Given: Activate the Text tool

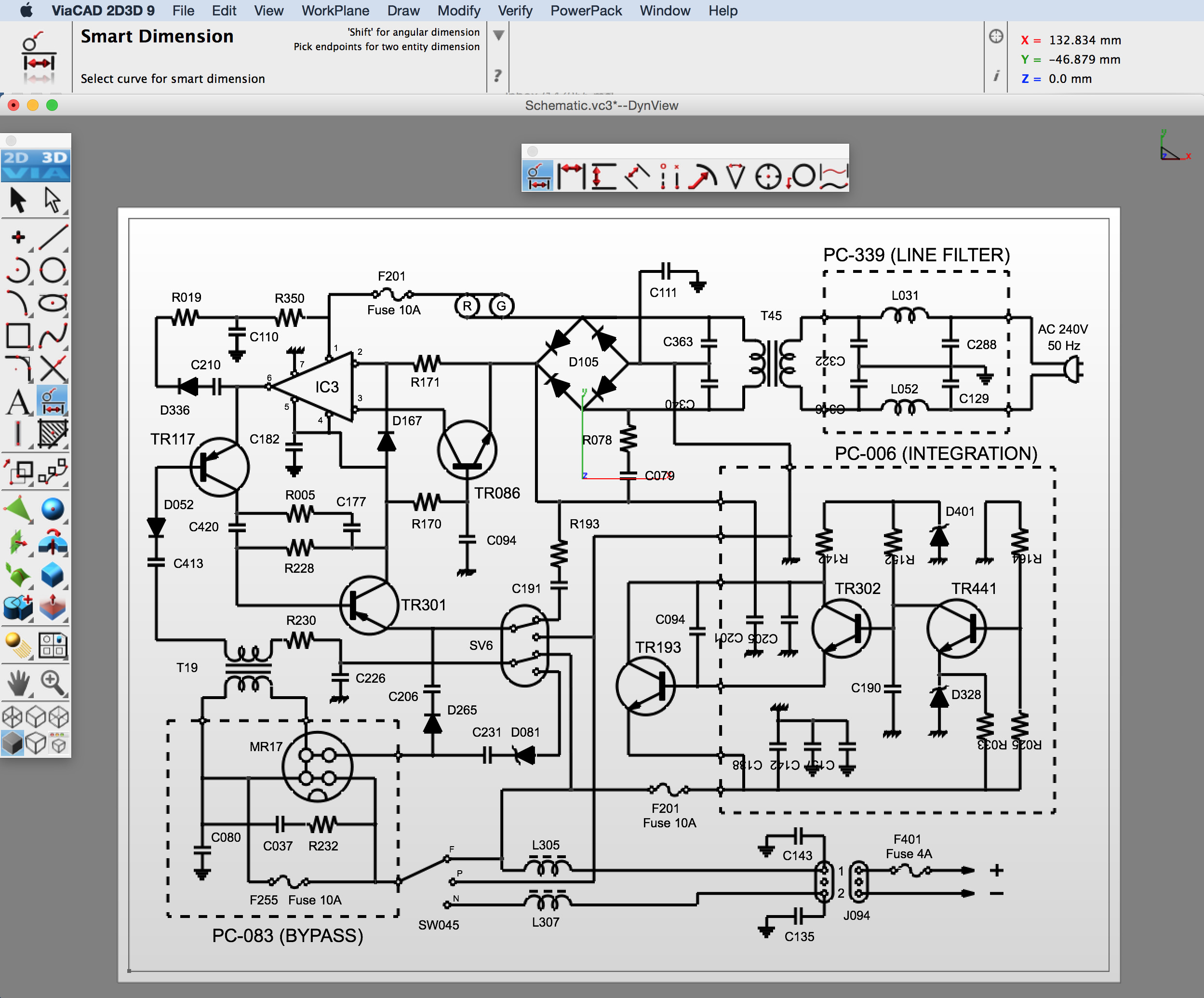Looking at the screenshot, I should [x=18, y=401].
